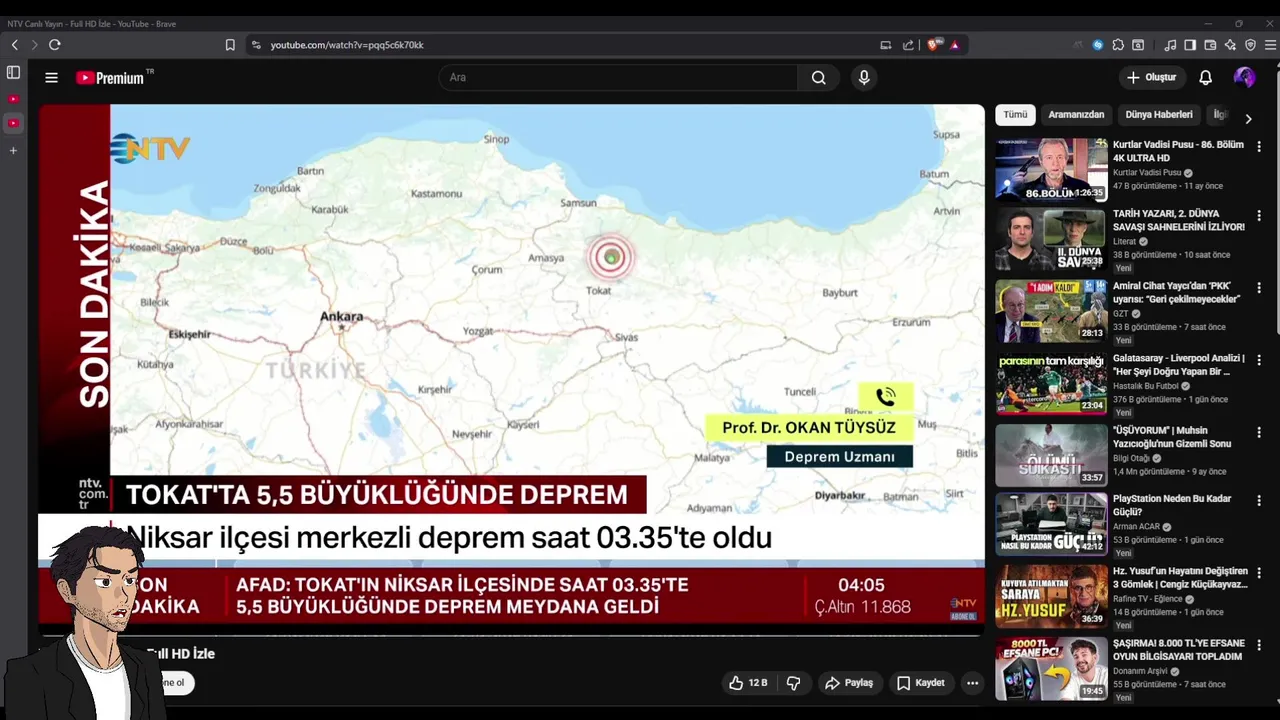Open the Brave VPN shield icon
The height and width of the screenshot is (720, 1280).
pyautogui.click(x=1250, y=45)
